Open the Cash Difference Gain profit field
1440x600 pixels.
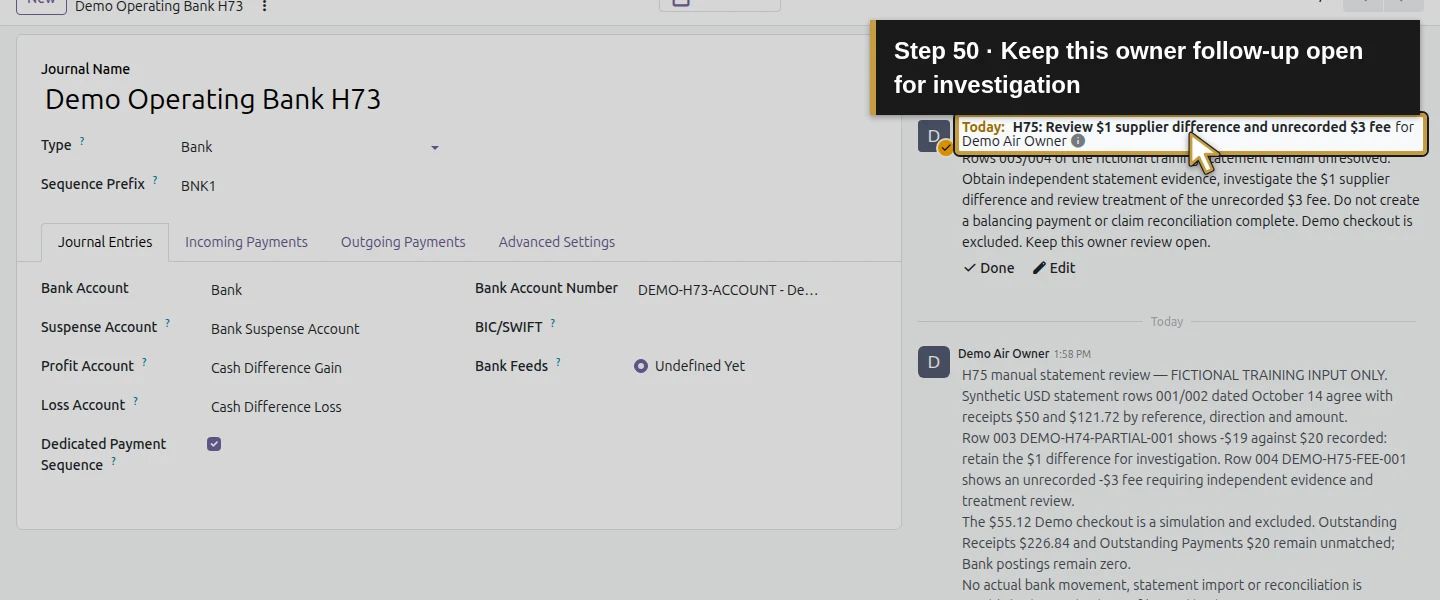pos(325,368)
